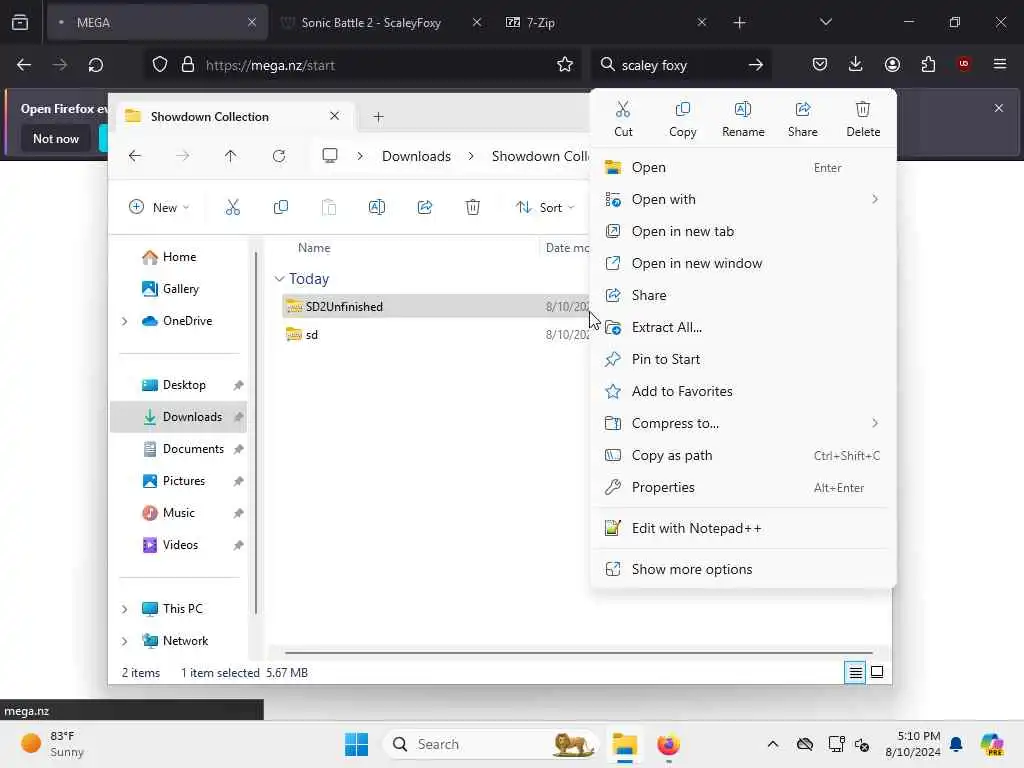Screen dimensions: 1024x768
Task: Switch to details view layout
Action: [855, 672]
